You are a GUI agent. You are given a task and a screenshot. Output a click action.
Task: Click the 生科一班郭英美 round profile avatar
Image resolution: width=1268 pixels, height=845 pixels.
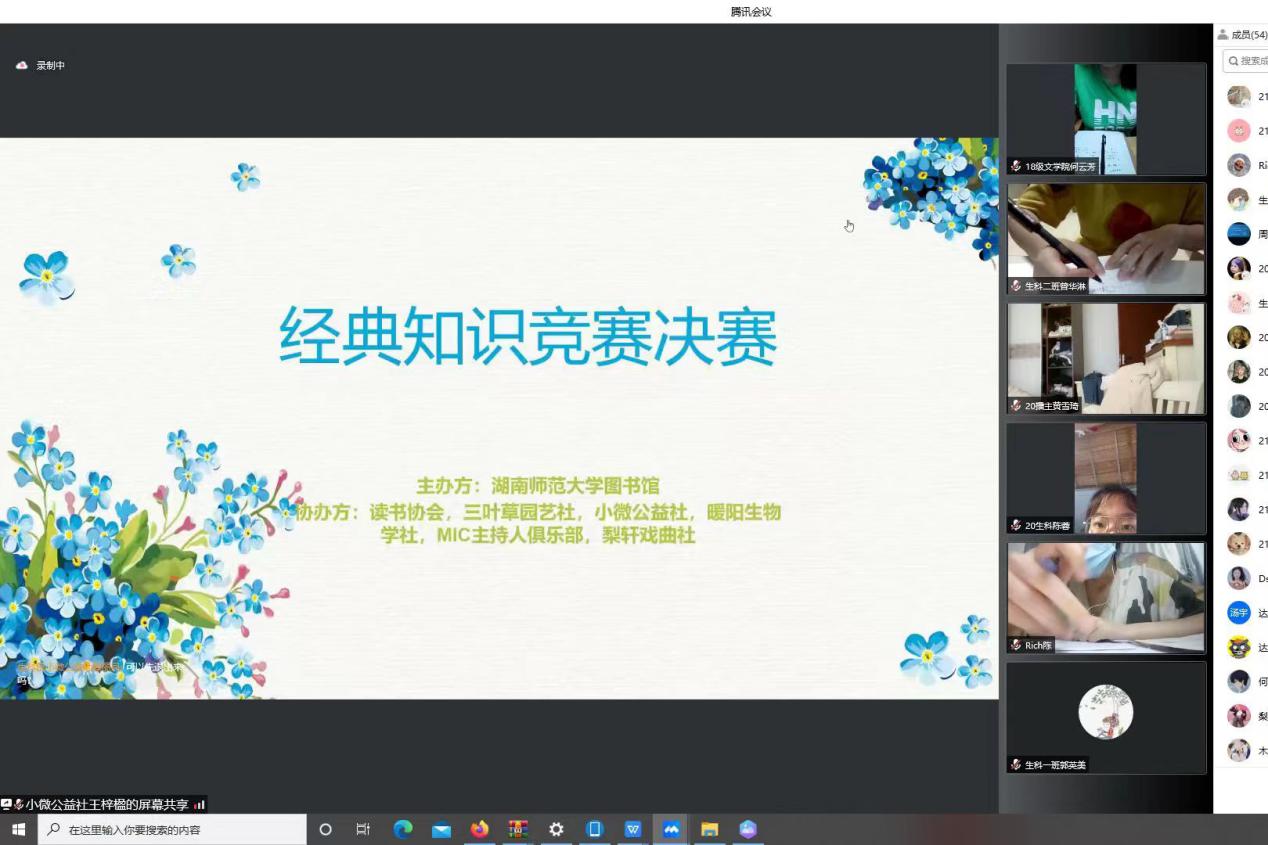point(1105,711)
